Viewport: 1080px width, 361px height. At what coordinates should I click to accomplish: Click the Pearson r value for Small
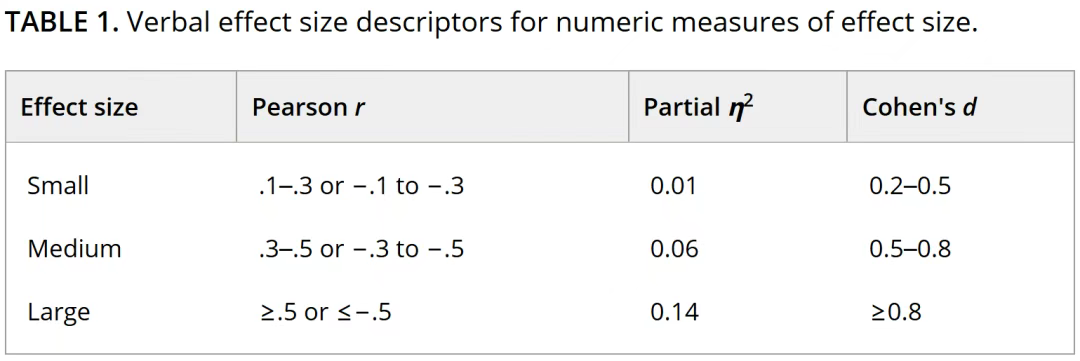(362, 186)
